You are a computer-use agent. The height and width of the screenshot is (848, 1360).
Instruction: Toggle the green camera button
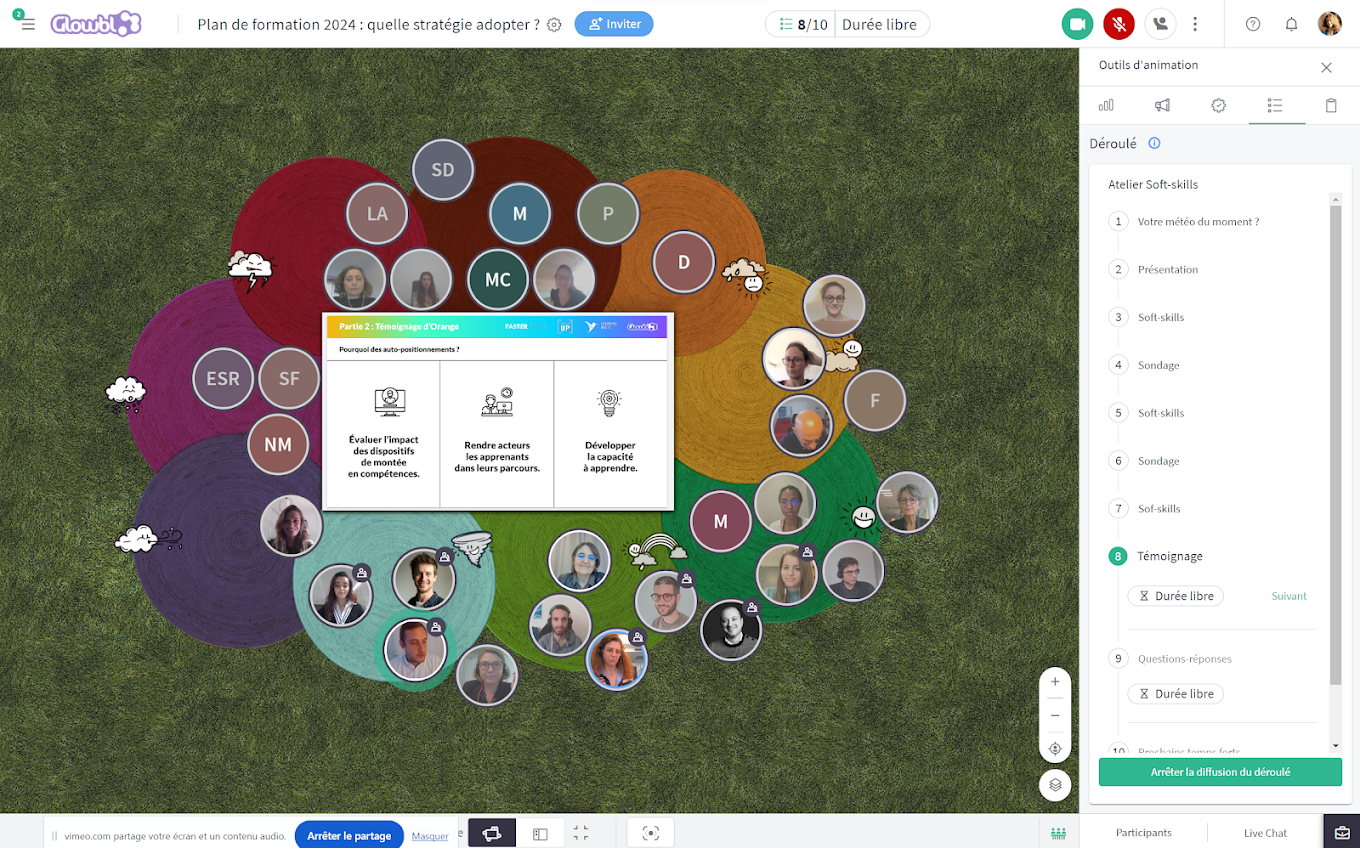pyautogui.click(x=1077, y=24)
